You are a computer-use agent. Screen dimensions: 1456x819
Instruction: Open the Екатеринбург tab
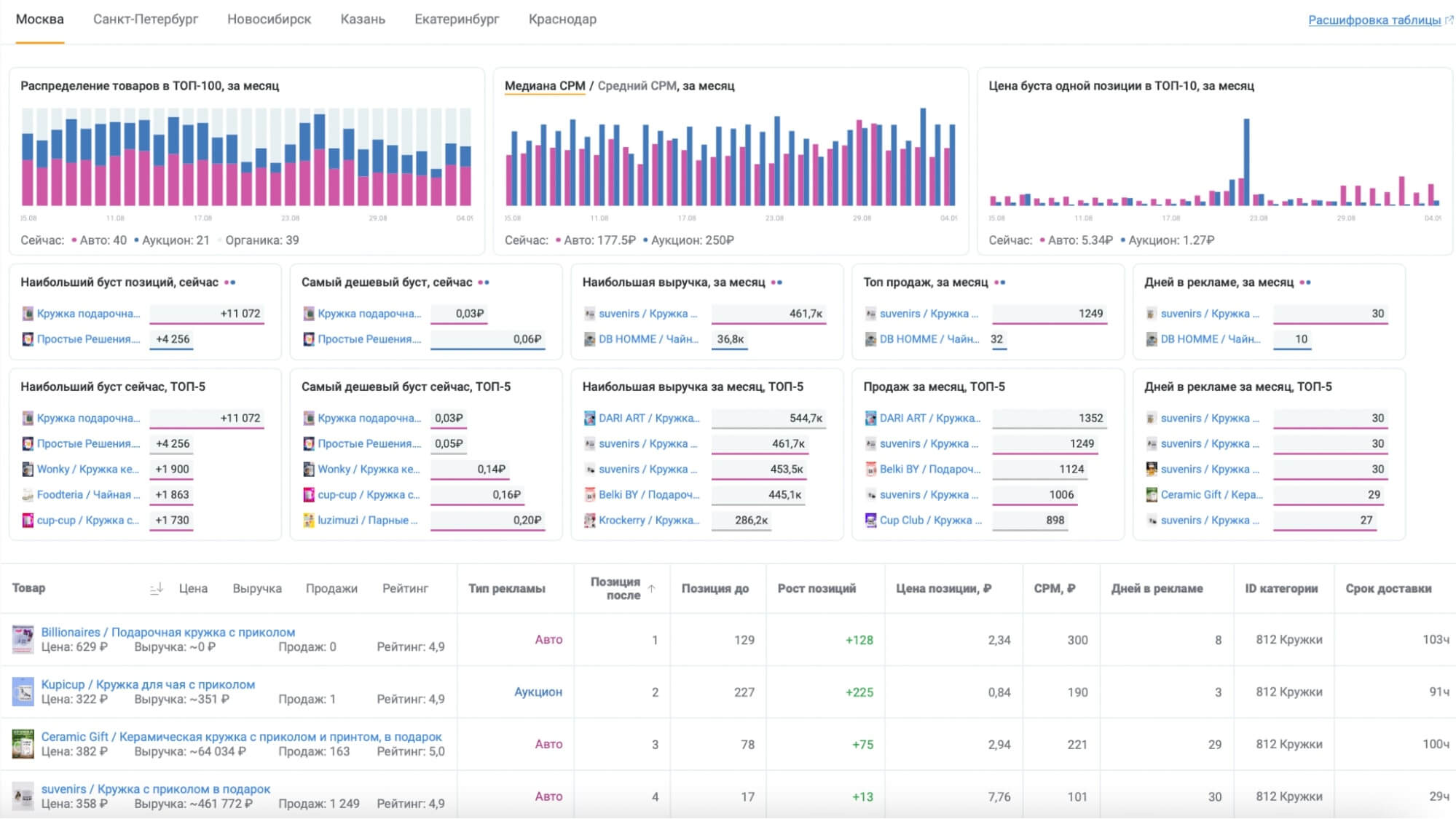[457, 20]
